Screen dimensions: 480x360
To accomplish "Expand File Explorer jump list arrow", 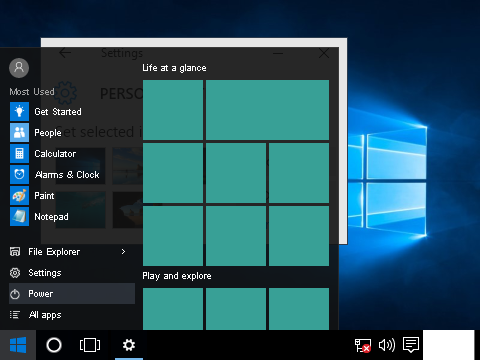I will pos(123,251).
